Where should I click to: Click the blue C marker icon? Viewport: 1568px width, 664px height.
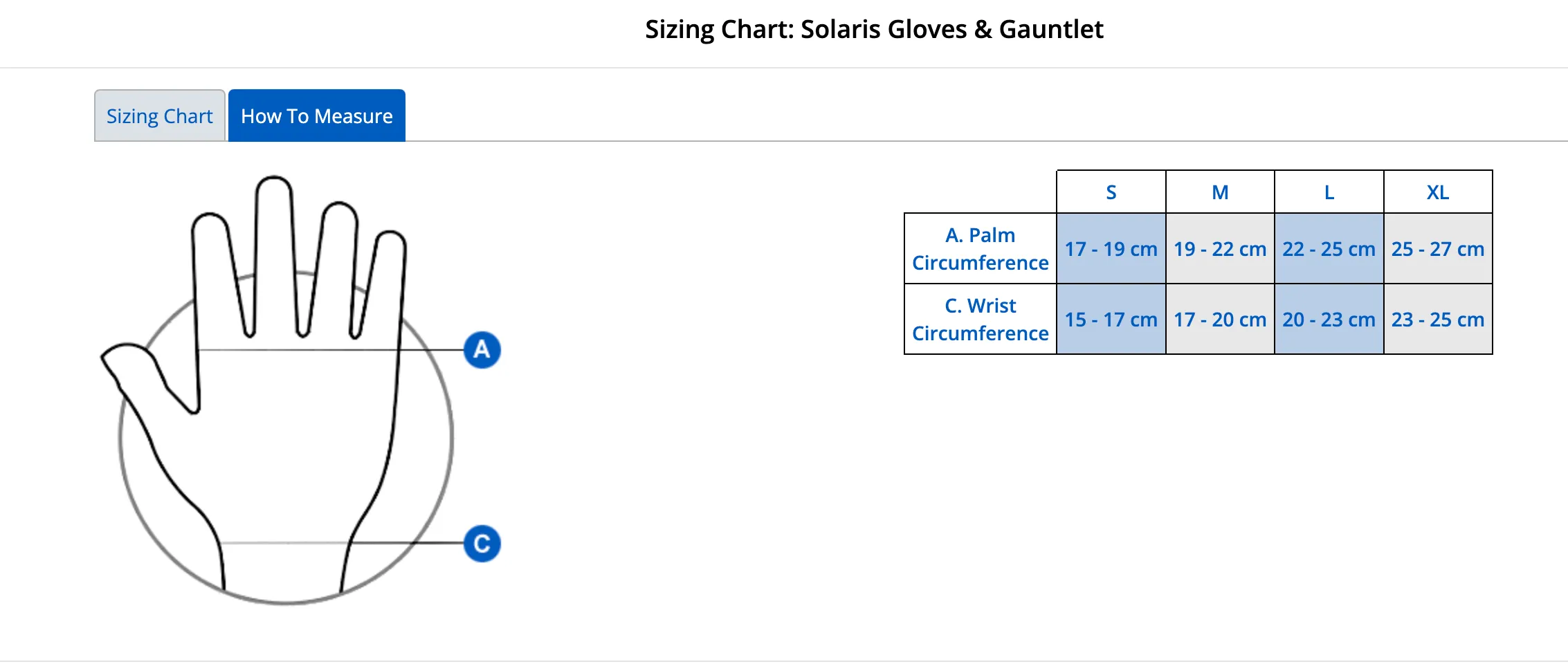[482, 543]
